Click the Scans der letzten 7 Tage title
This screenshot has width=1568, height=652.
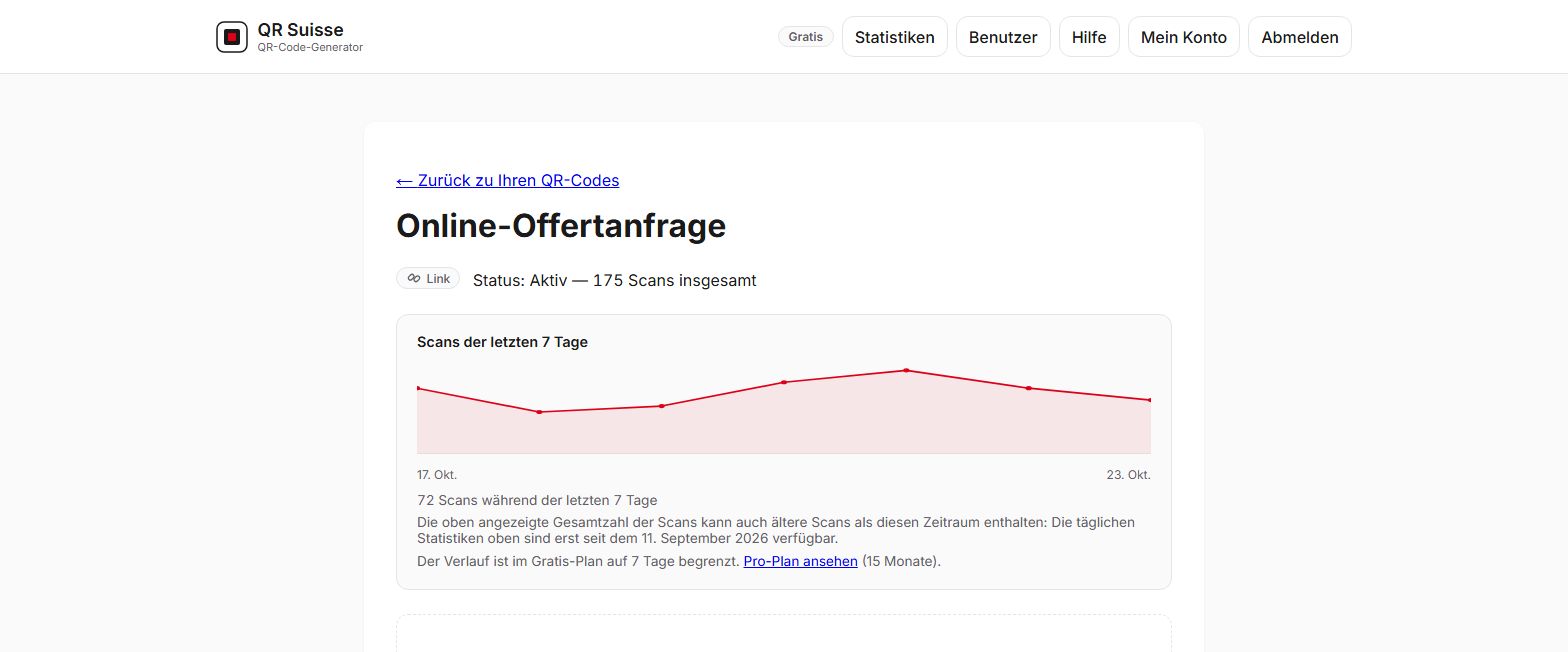coord(502,342)
